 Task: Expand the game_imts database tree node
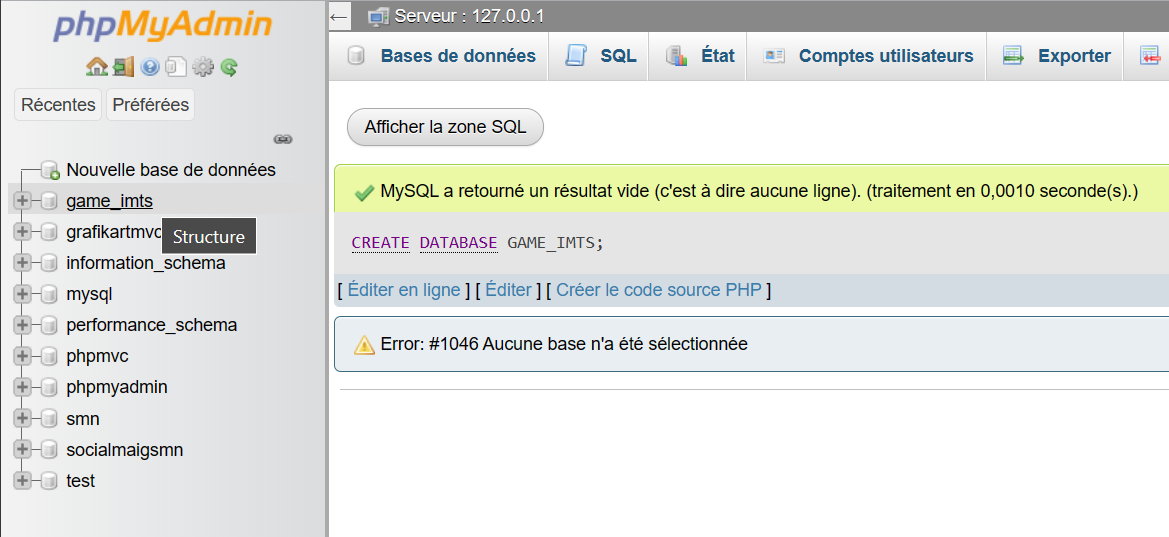23,201
